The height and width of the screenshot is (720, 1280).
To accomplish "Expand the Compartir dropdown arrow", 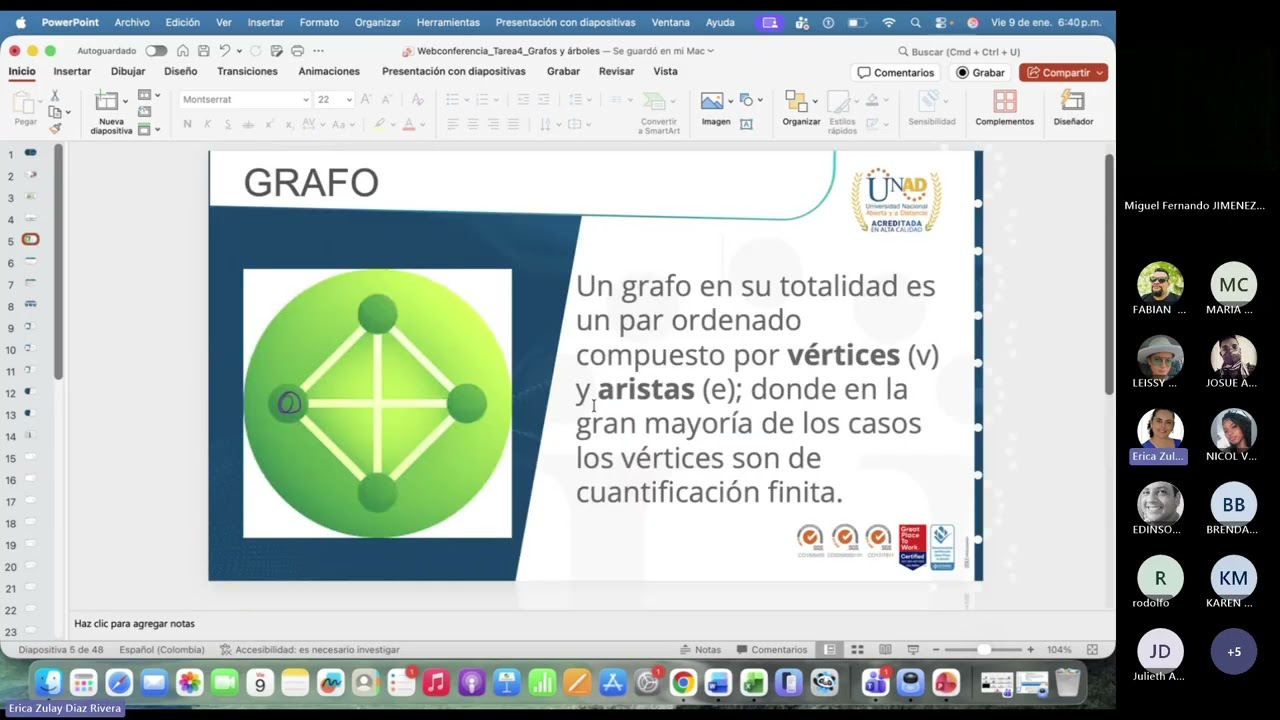I will (1100, 72).
